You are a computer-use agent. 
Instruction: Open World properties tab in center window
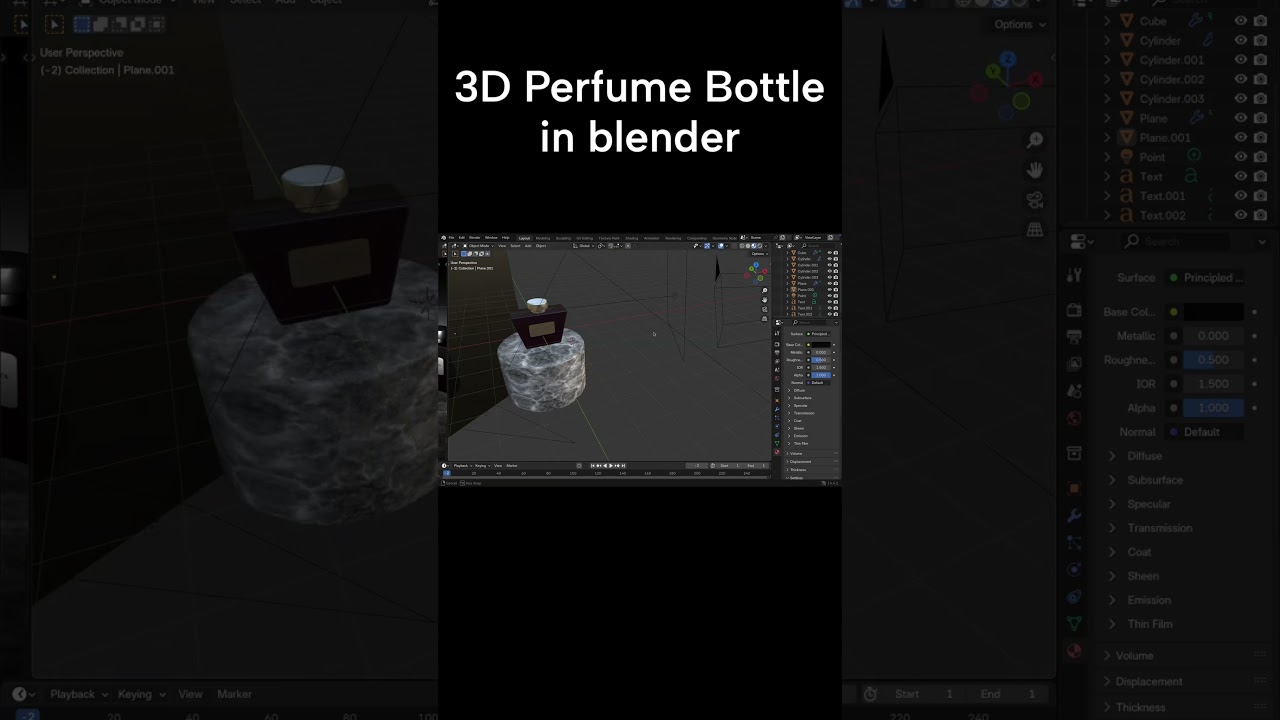(777, 378)
